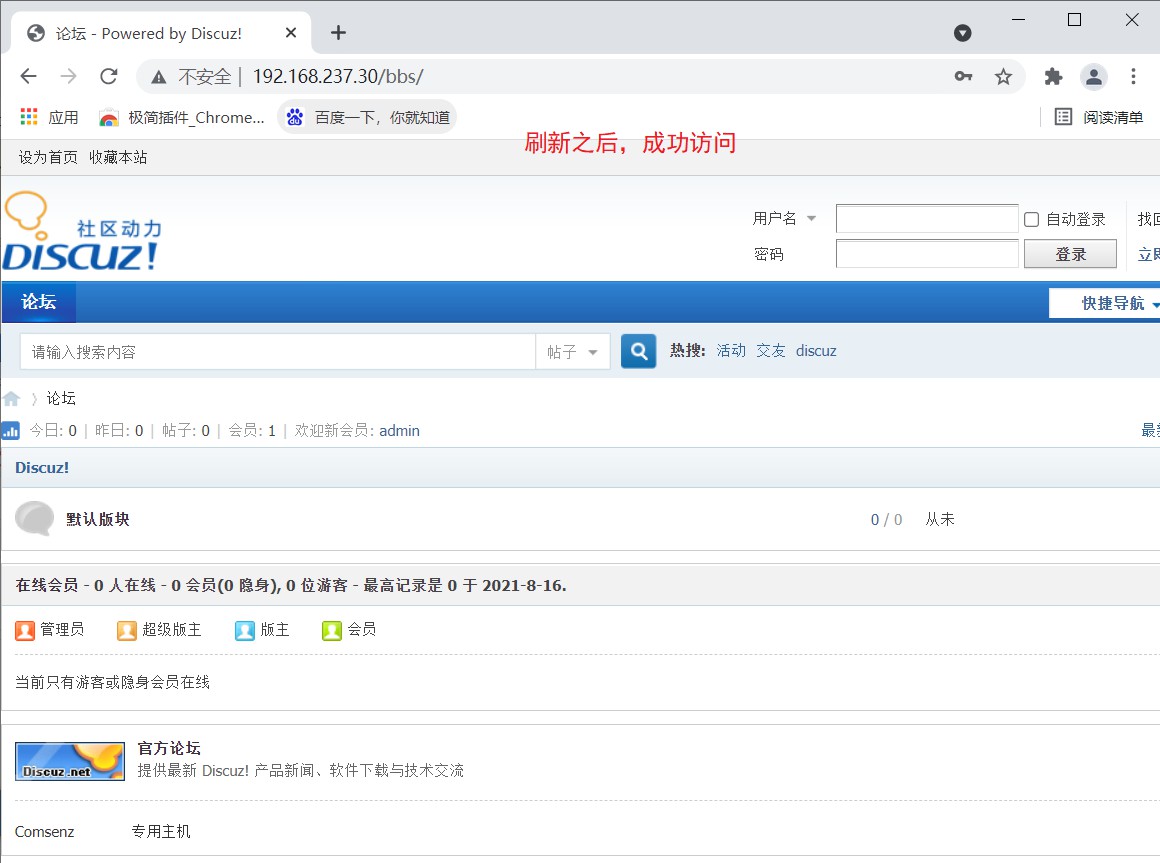This screenshot has width=1160, height=863.
Task: Click the blue search magnifier button
Action: click(638, 351)
